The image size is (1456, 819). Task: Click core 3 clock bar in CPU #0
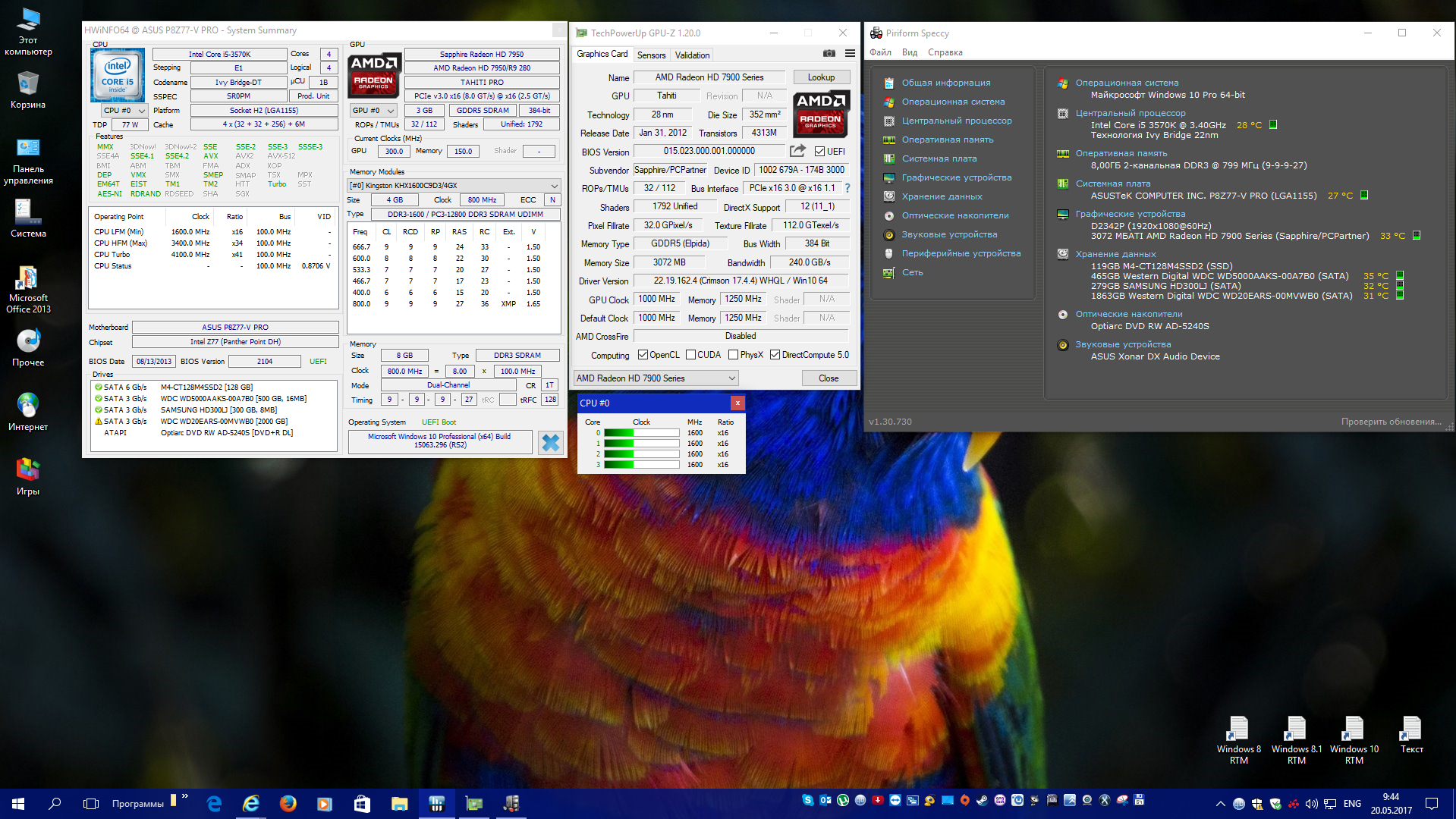pyautogui.click(x=641, y=465)
